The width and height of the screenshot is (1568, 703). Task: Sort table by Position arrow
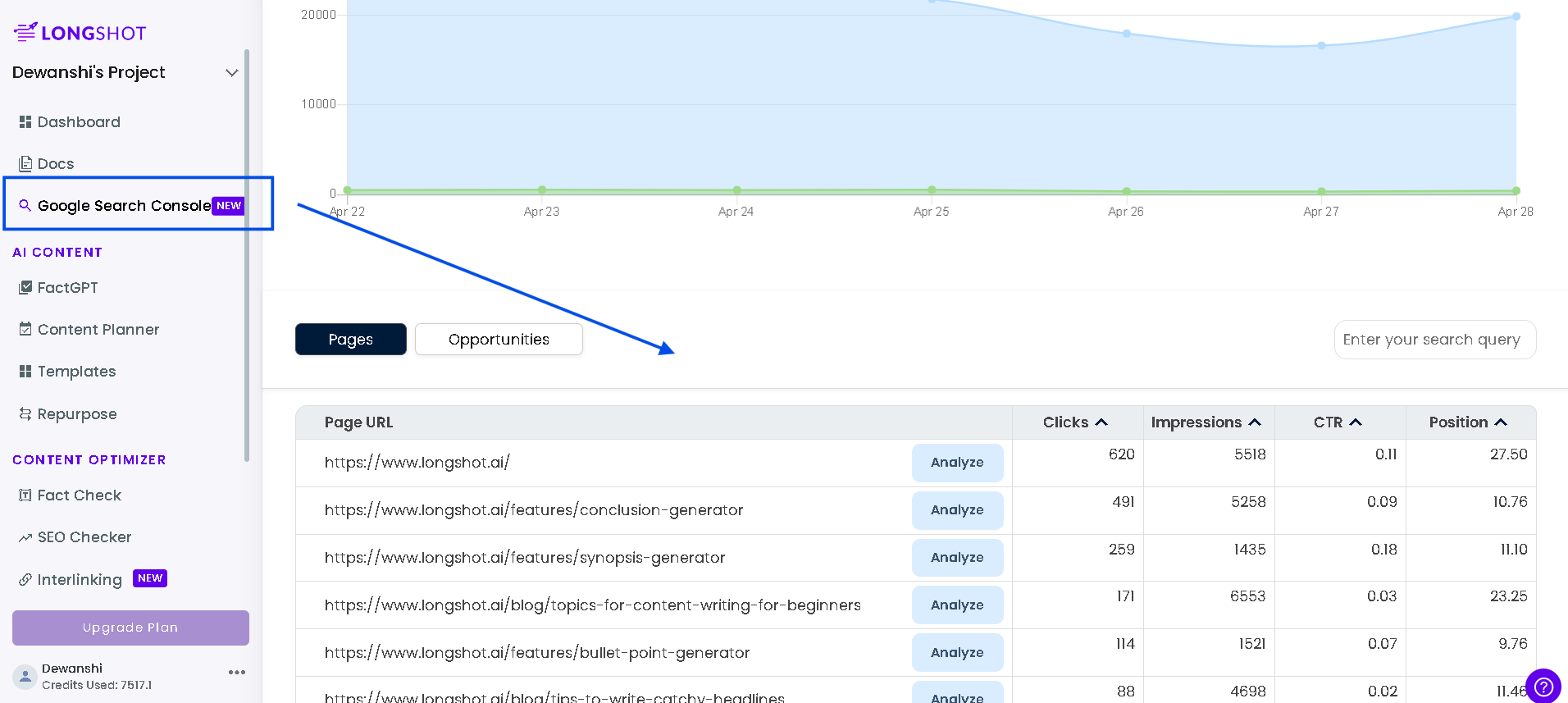click(x=1501, y=422)
